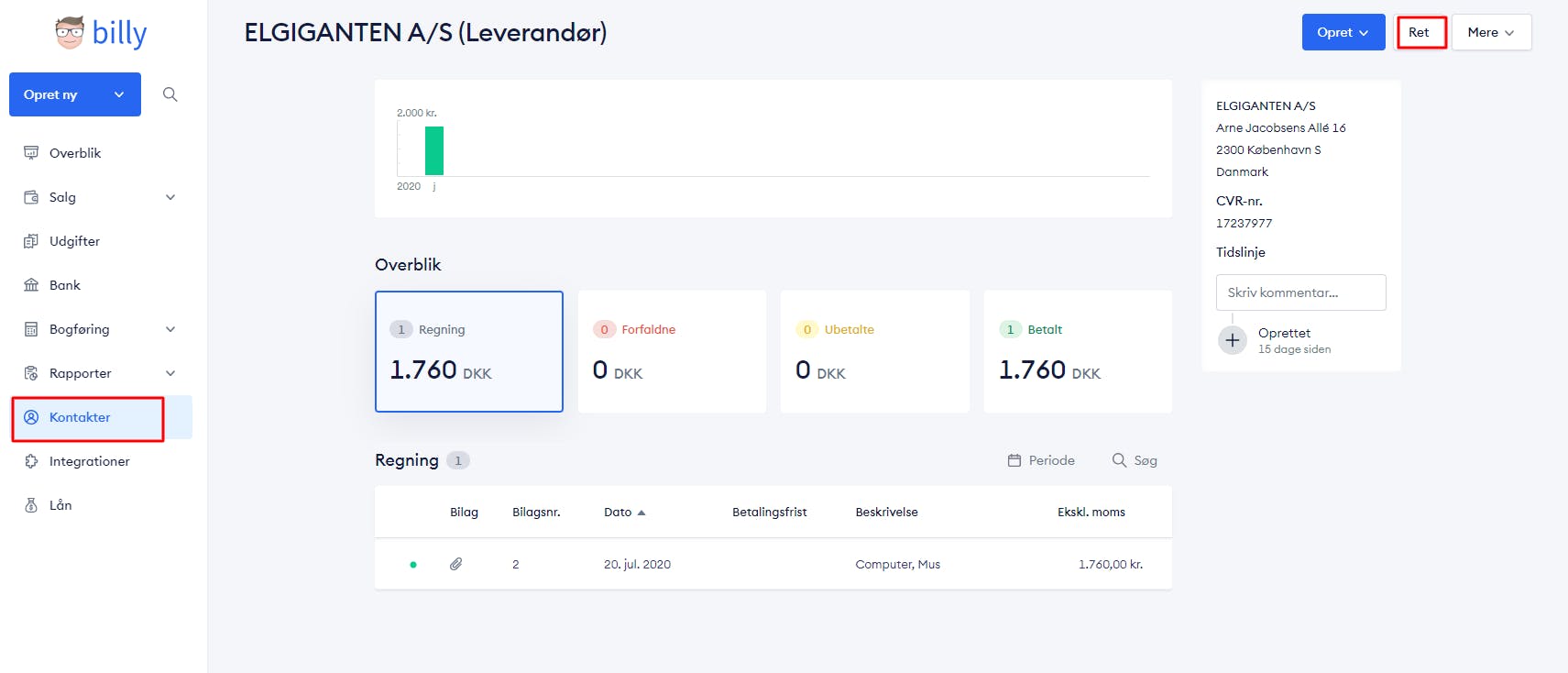Click the Rapporter sidebar icon
This screenshot has height=673, width=1568.
(x=31, y=373)
